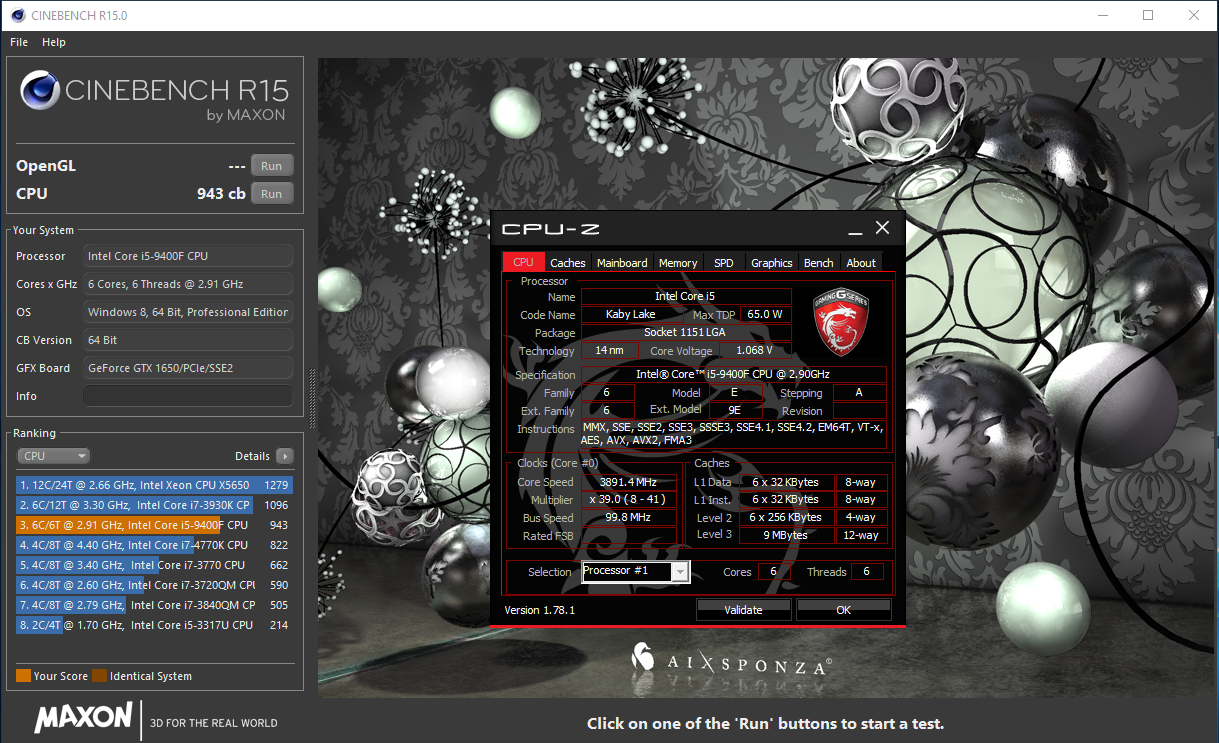Select the Xeon X5650 ranking entry
The height and width of the screenshot is (743, 1219).
pos(154,485)
